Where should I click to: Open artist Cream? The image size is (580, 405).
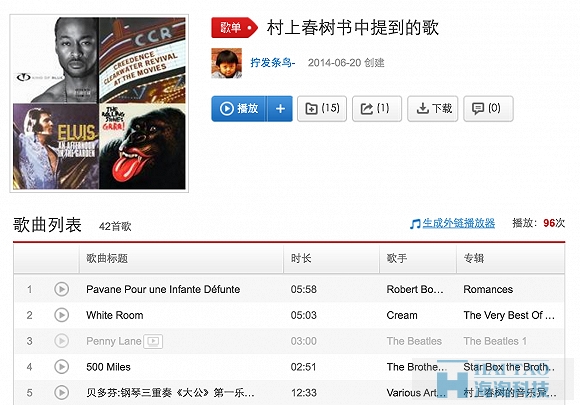[x=402, y=315]
